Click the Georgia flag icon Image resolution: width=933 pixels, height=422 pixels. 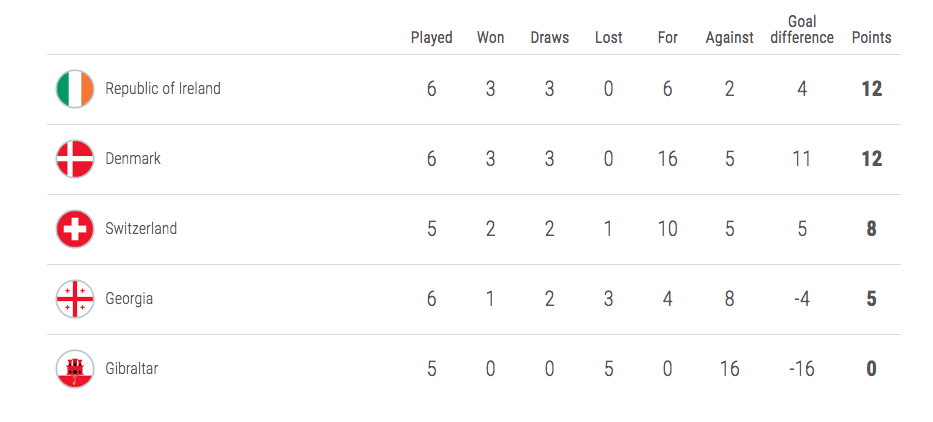tap(75, 299)
